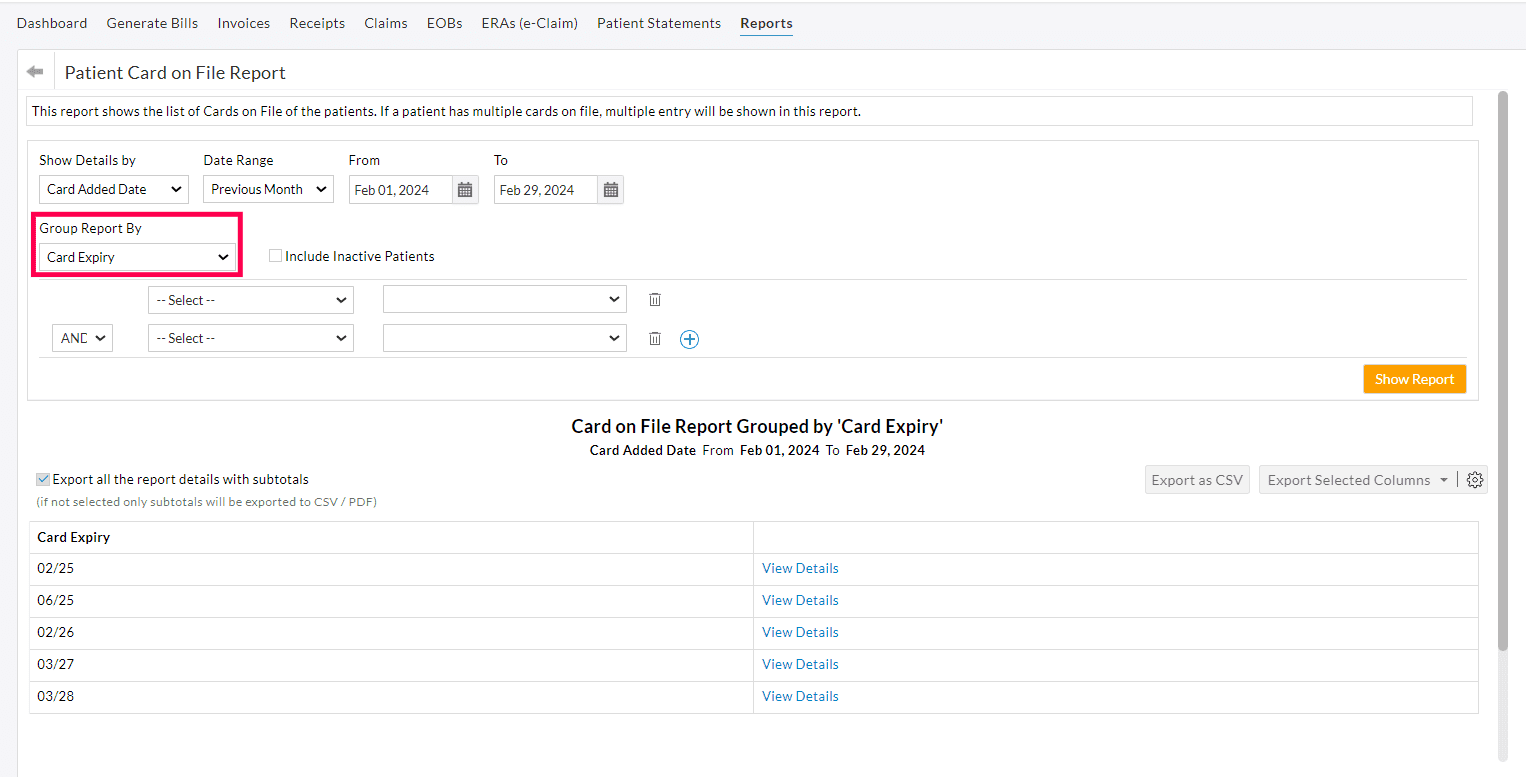Screen dimensions: 1526x777
Task: Click inside the From date input field
Action: pyautogui.click(x=400, y=189)
